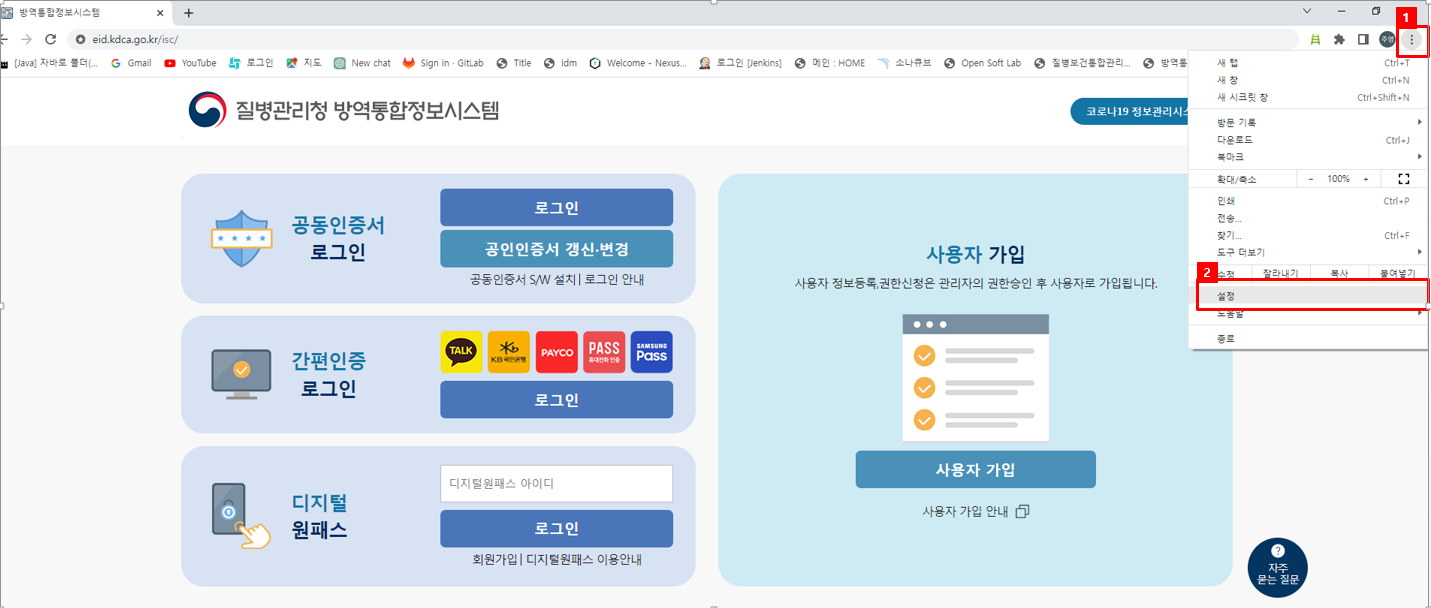Open the 회원가입 link

click(x=496, y=560)
